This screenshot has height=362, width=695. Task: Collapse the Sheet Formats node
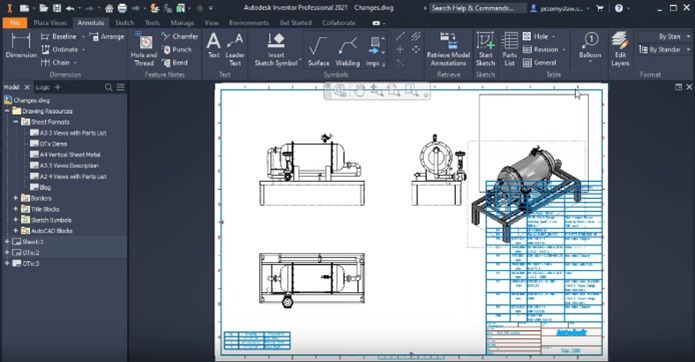coord(16,122)
